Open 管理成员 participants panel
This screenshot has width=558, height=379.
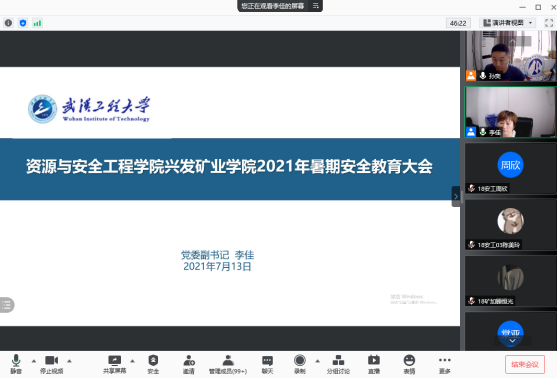click(228, 364)
